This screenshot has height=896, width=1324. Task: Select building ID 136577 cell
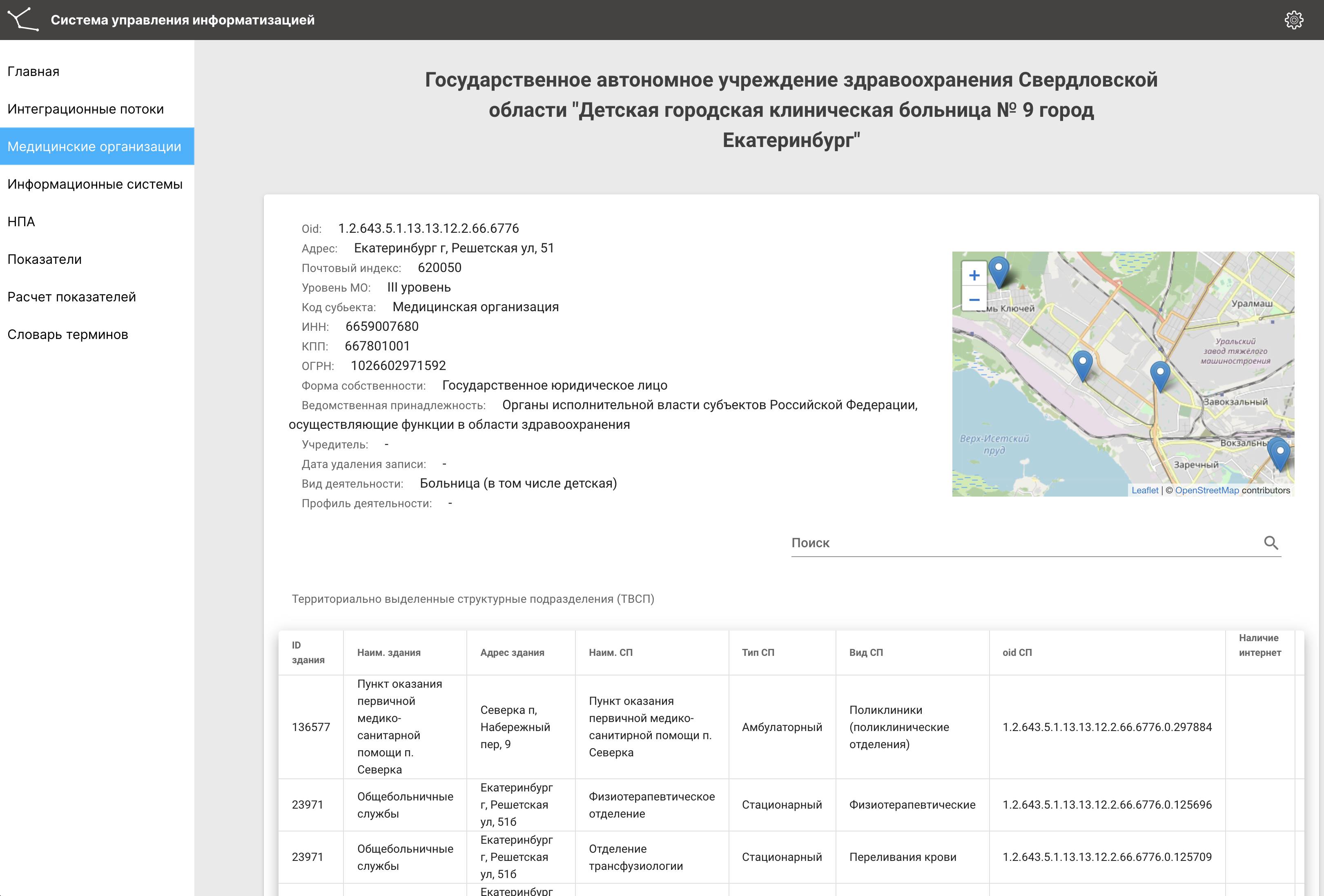pos(311,727)
